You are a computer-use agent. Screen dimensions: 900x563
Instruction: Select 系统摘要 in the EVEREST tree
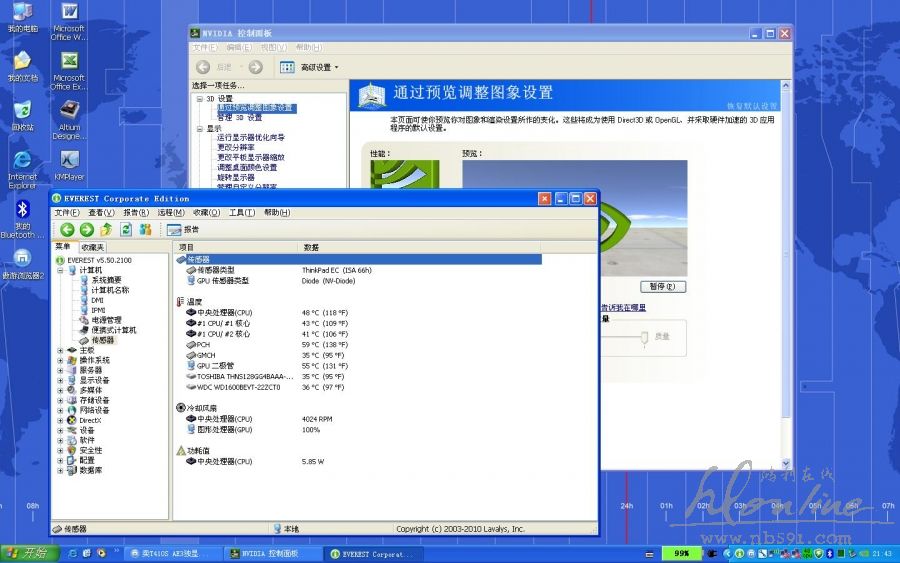pyautogui.click(x=106, y=280)
